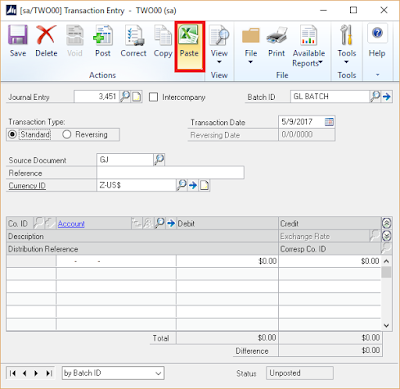
Task: Go to the first record
Action: click(13, 373)
